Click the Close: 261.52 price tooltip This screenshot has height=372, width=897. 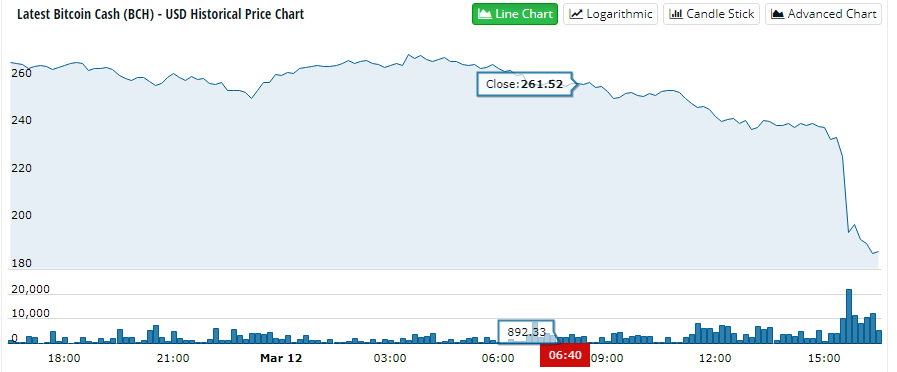[525, 84]
